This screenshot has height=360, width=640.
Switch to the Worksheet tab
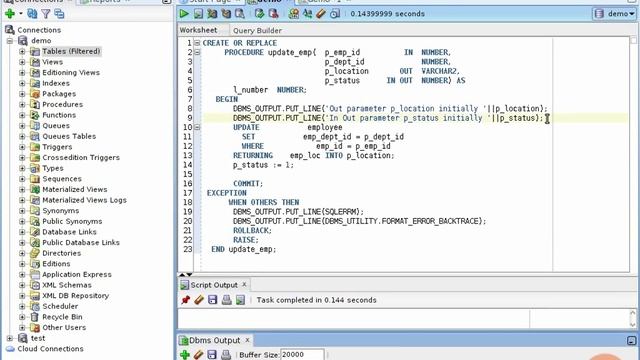coord(198,30)
